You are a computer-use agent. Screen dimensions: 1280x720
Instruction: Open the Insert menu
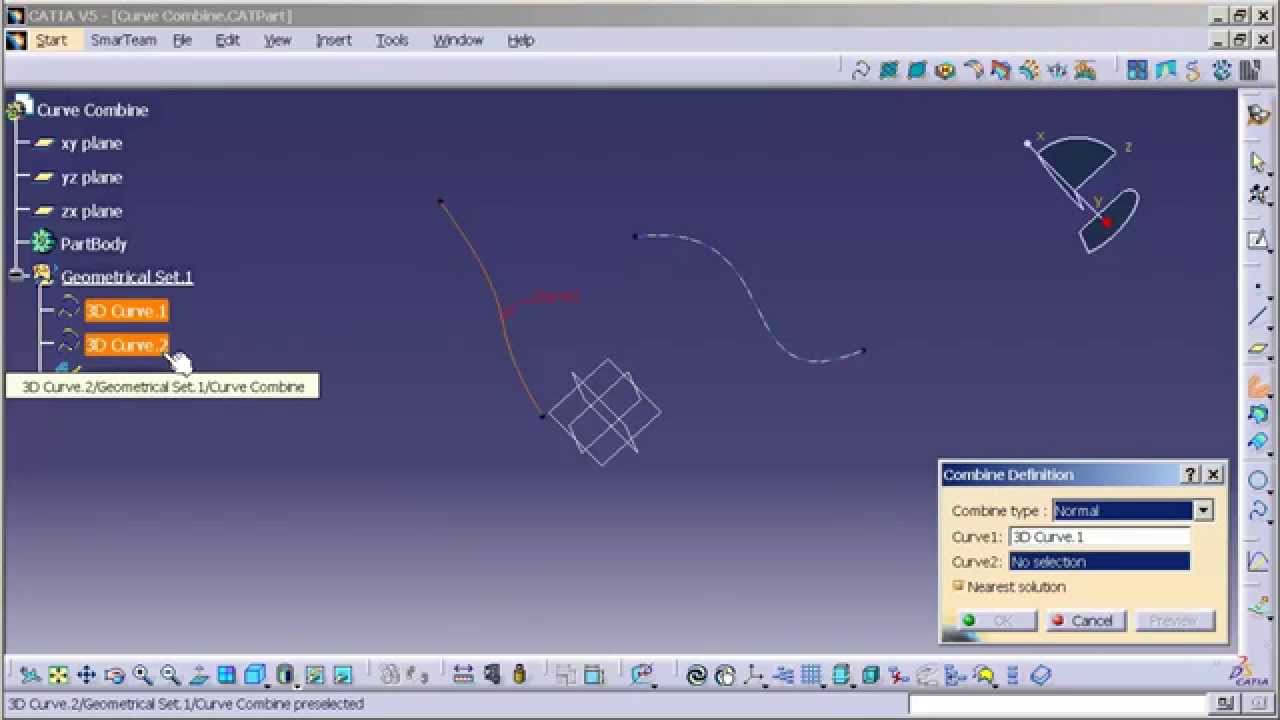pos(333,40)
